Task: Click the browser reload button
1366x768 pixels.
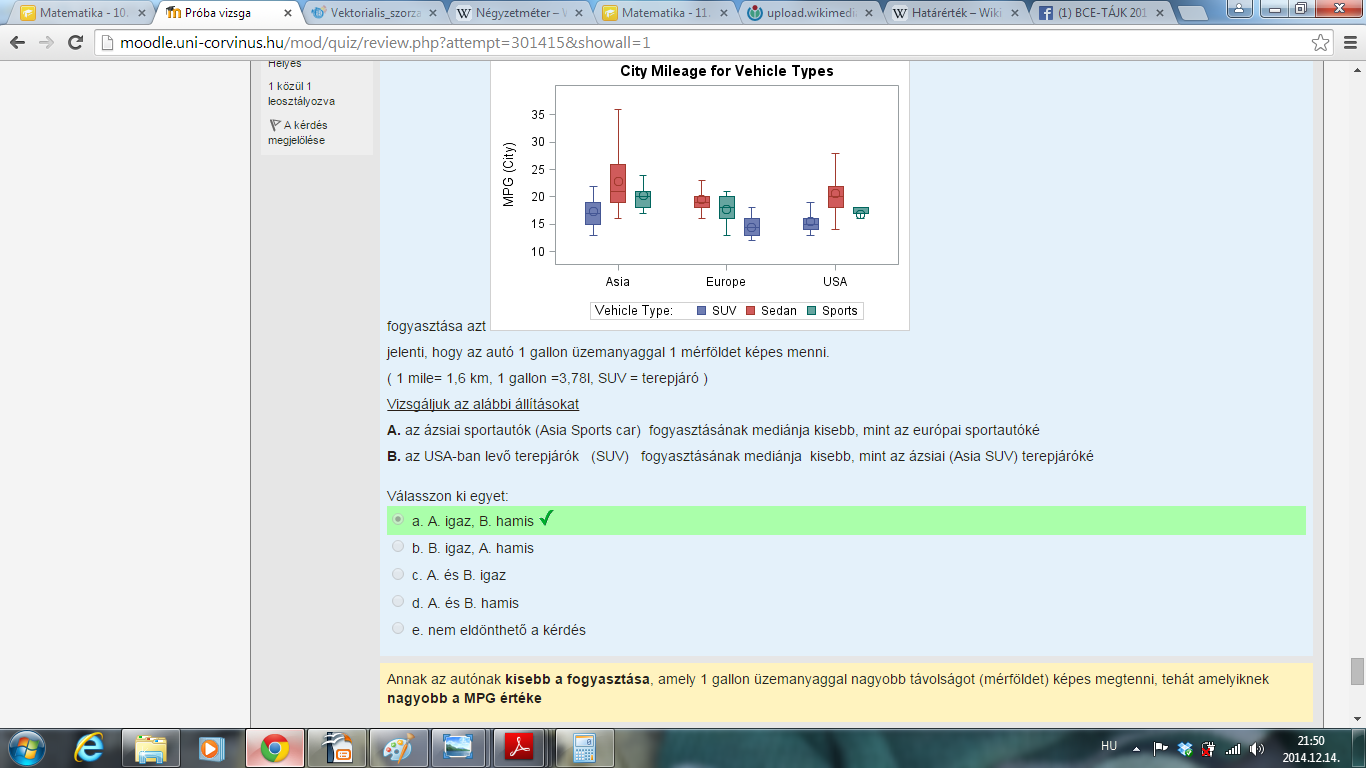Action: pyautogui.click(x=75, y=43)
